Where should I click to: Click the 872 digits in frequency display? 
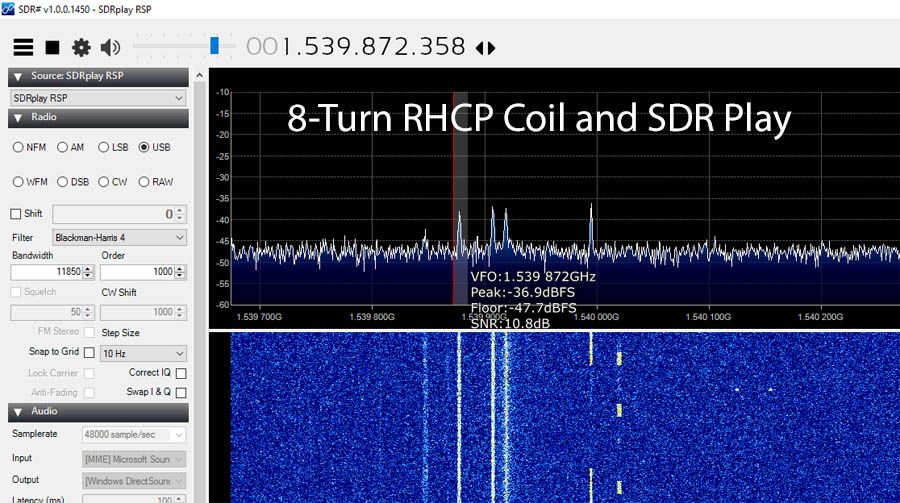coord(383,47)
